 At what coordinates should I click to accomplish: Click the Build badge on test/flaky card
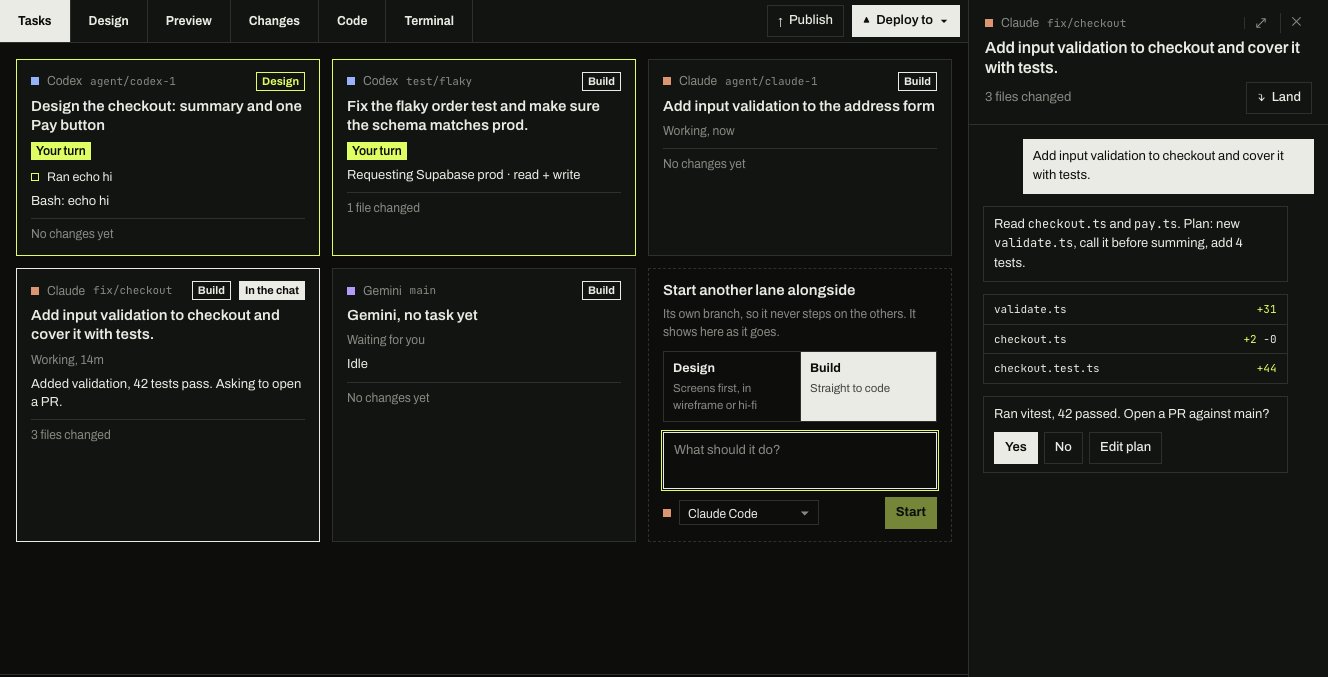click(x=601, y=81)
